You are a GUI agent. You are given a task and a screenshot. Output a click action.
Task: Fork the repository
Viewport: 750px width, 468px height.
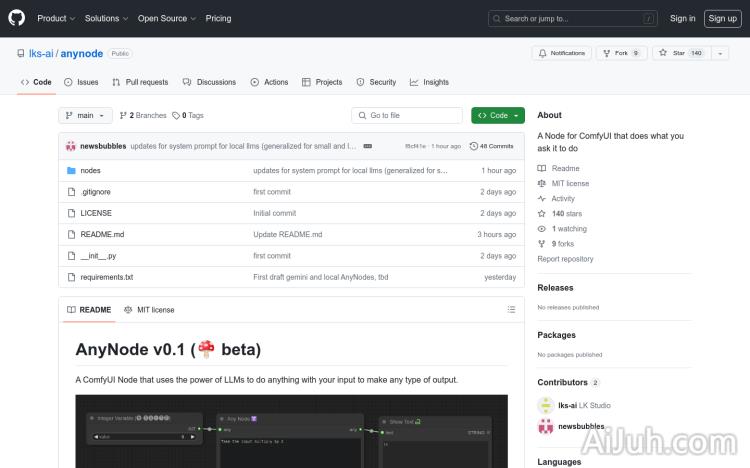tap(621, 53)
